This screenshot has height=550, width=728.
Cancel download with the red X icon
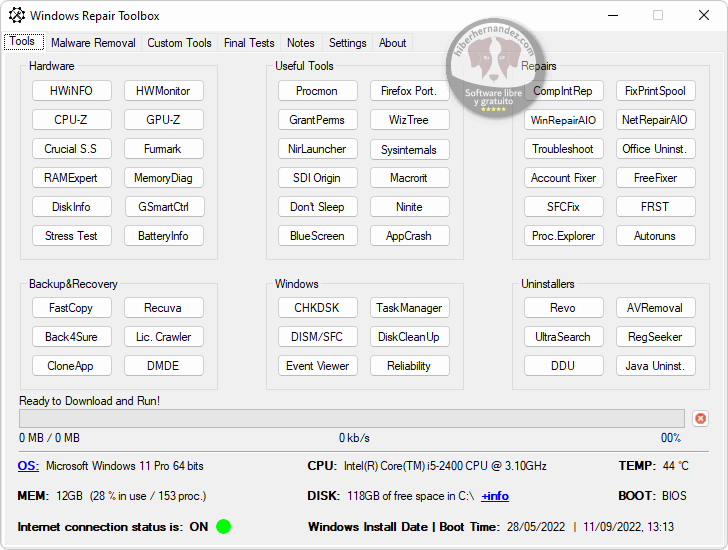tap(700, 419)
